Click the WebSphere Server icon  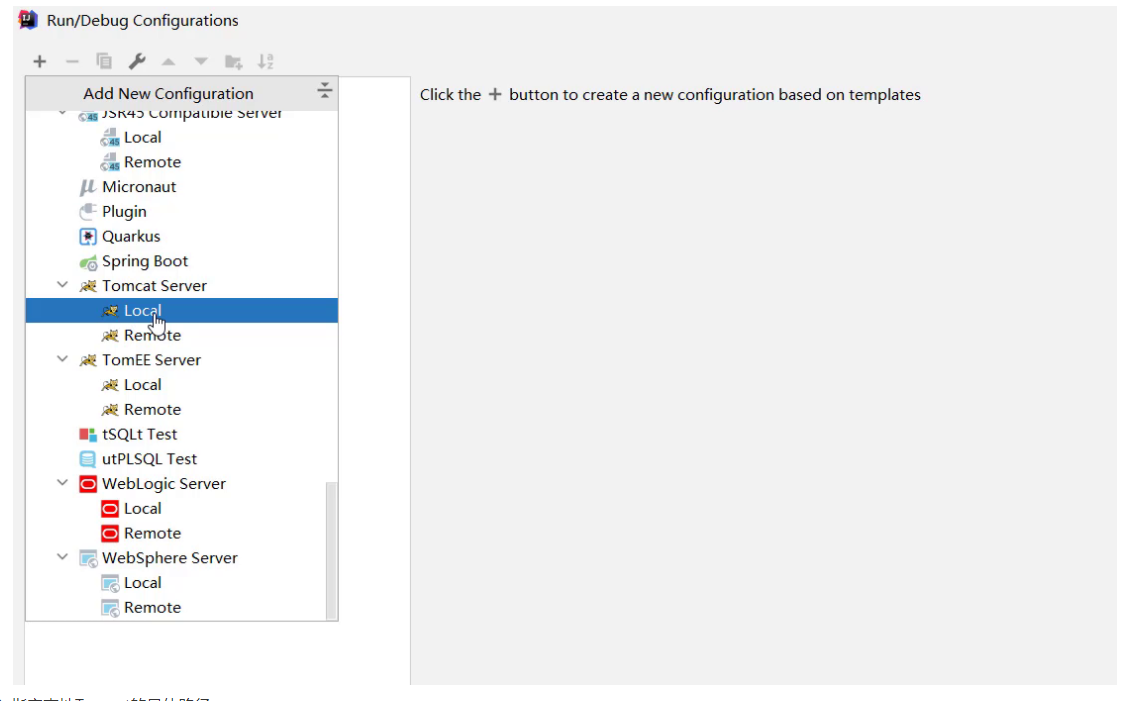(x=88, y=559)
